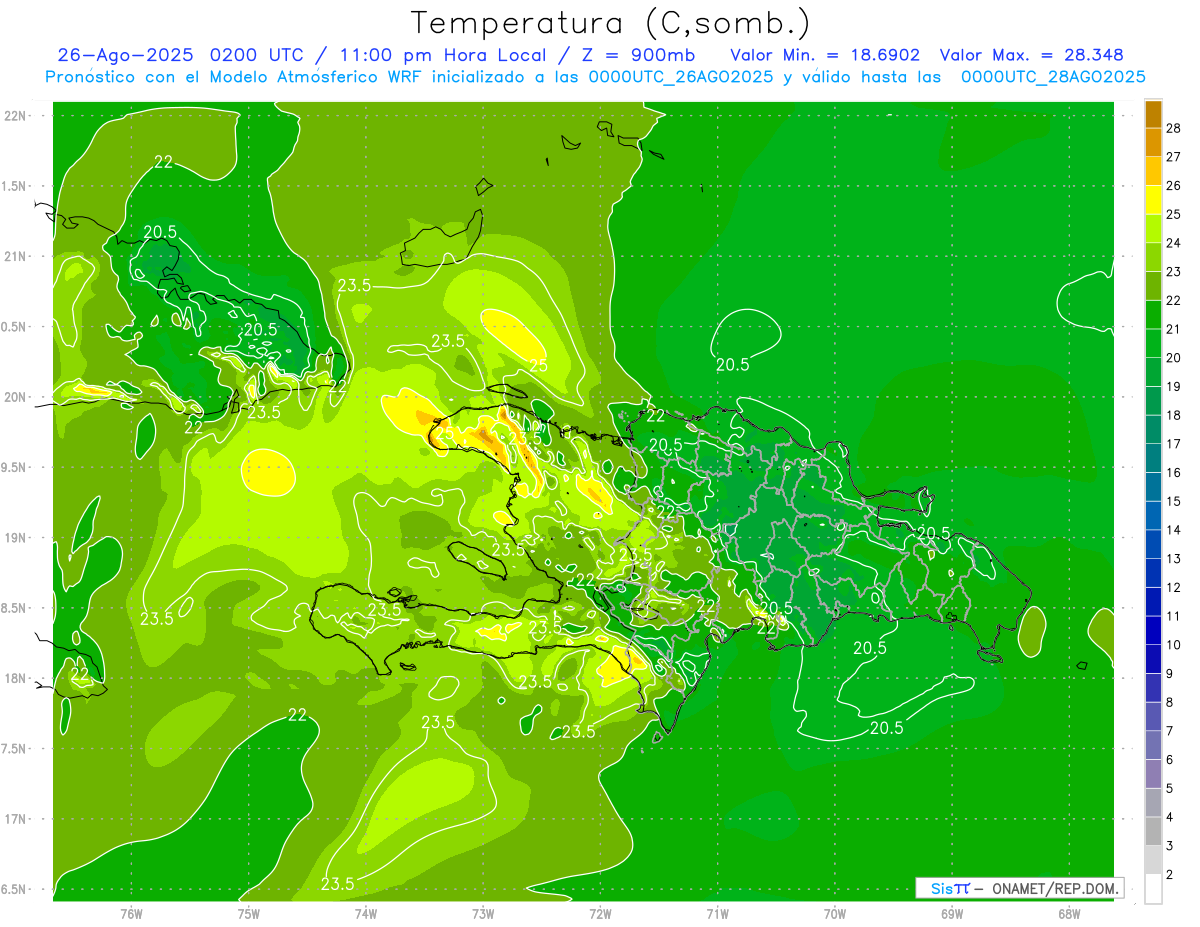This screenshot has width=1200, height=927.
Task: Select the initialization time 0000UTC_26AGO2025
Action: pos(680,77)
